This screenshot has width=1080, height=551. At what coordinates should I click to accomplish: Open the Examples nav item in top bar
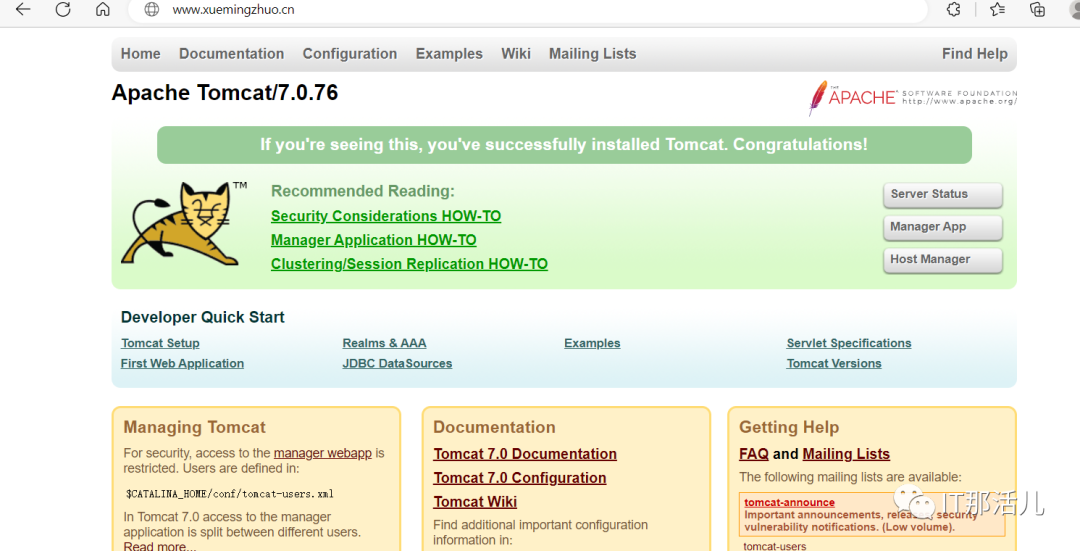coord(449,54)
